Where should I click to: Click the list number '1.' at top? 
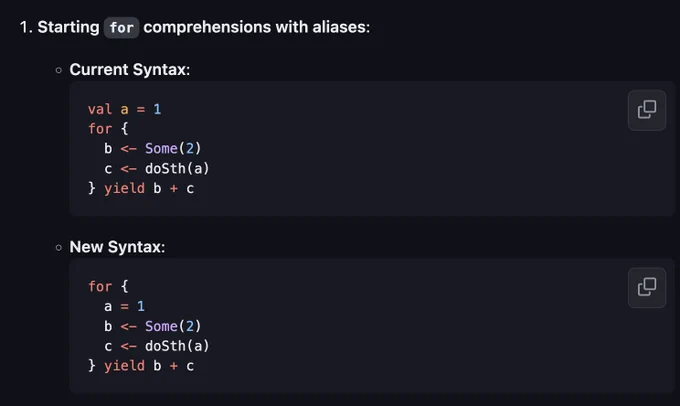tap(26, 27)
